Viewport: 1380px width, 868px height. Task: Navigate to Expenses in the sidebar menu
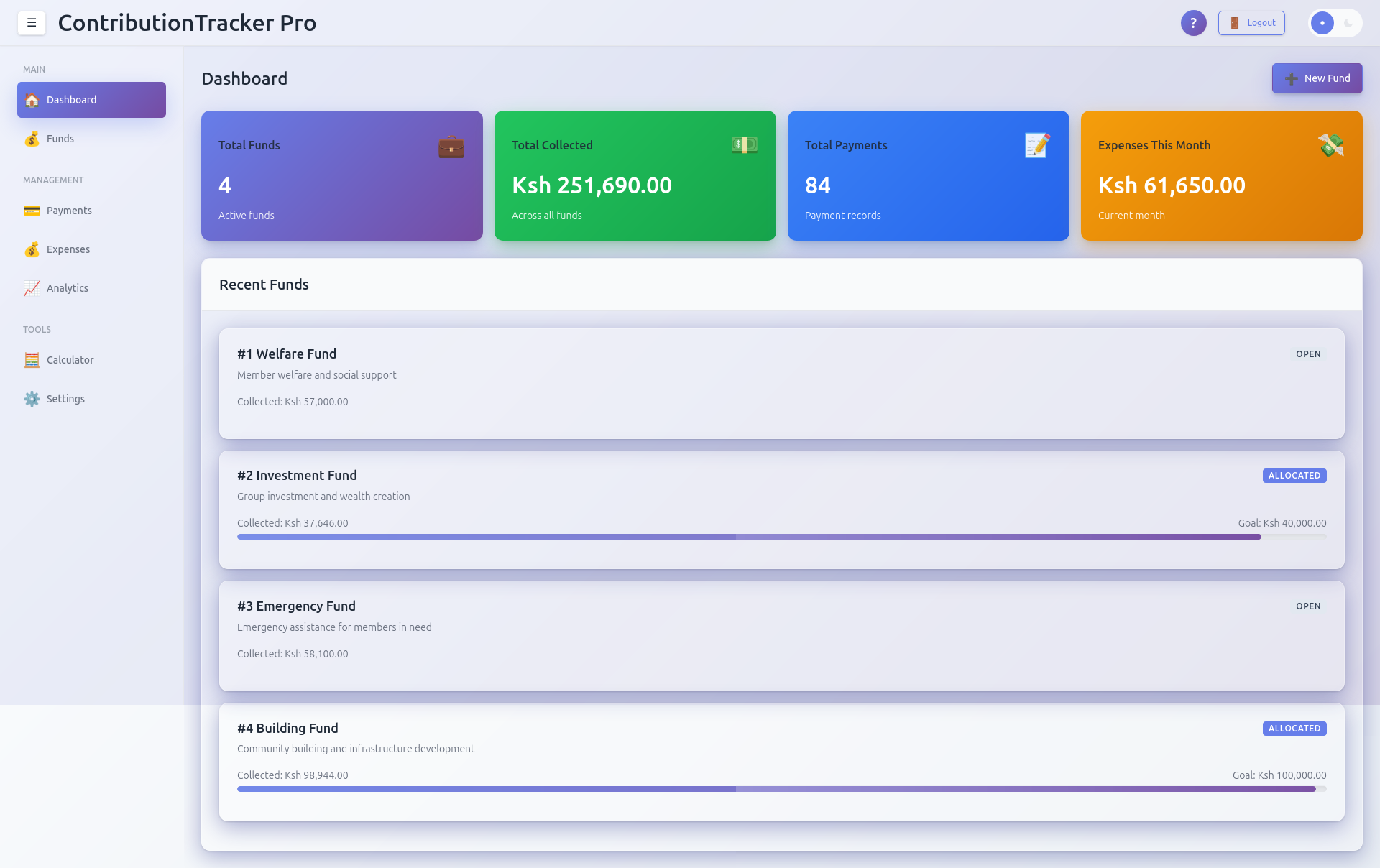(x=68, y=249)
